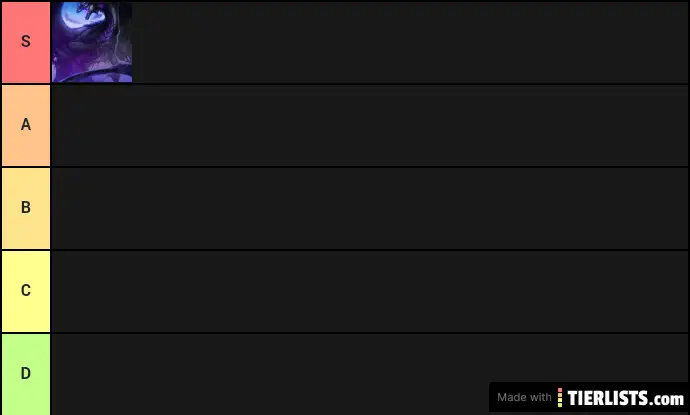Select the yellow C tier label
690x415 pixels.
26,291
